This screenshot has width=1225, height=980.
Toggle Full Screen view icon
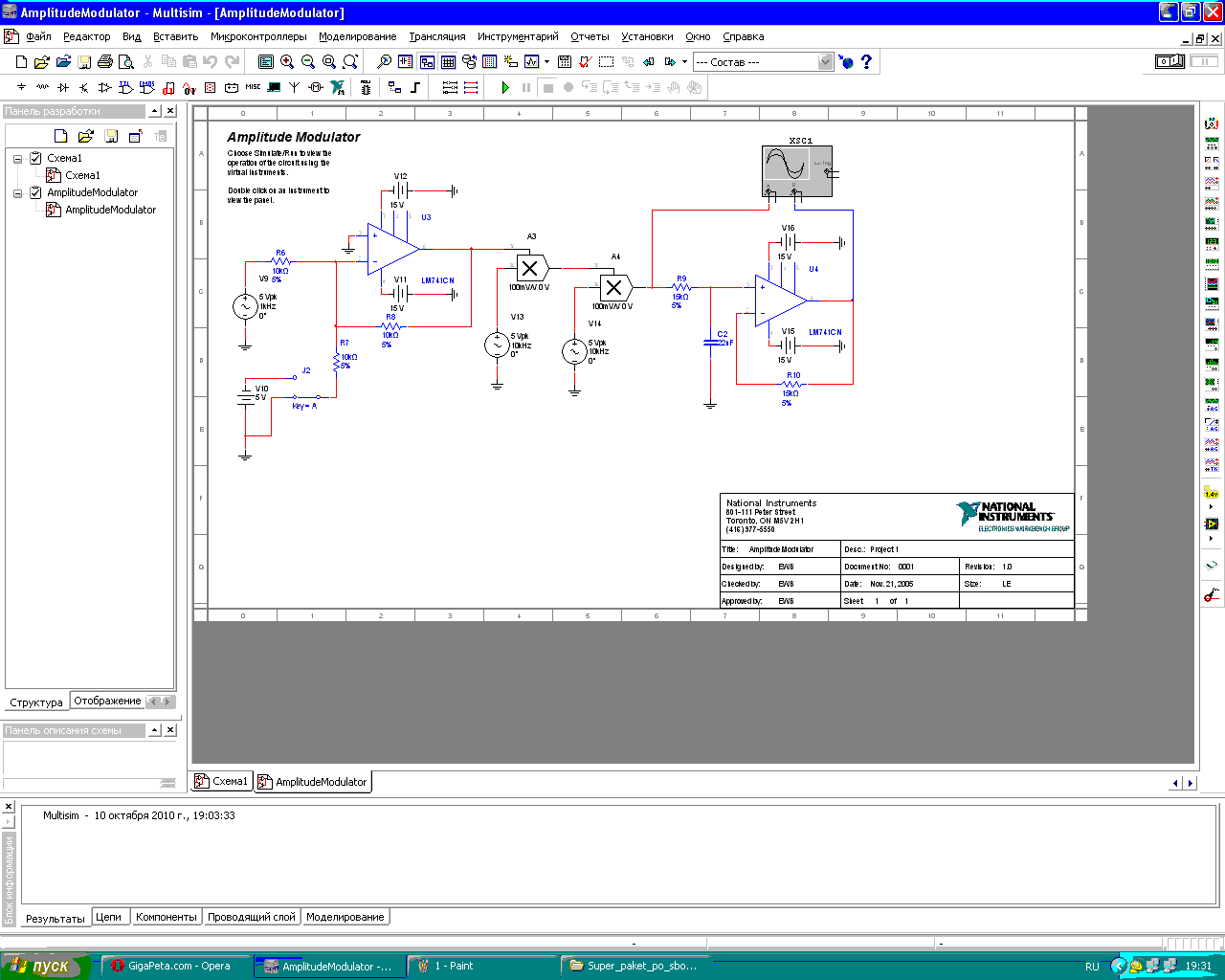coord(266,62)
